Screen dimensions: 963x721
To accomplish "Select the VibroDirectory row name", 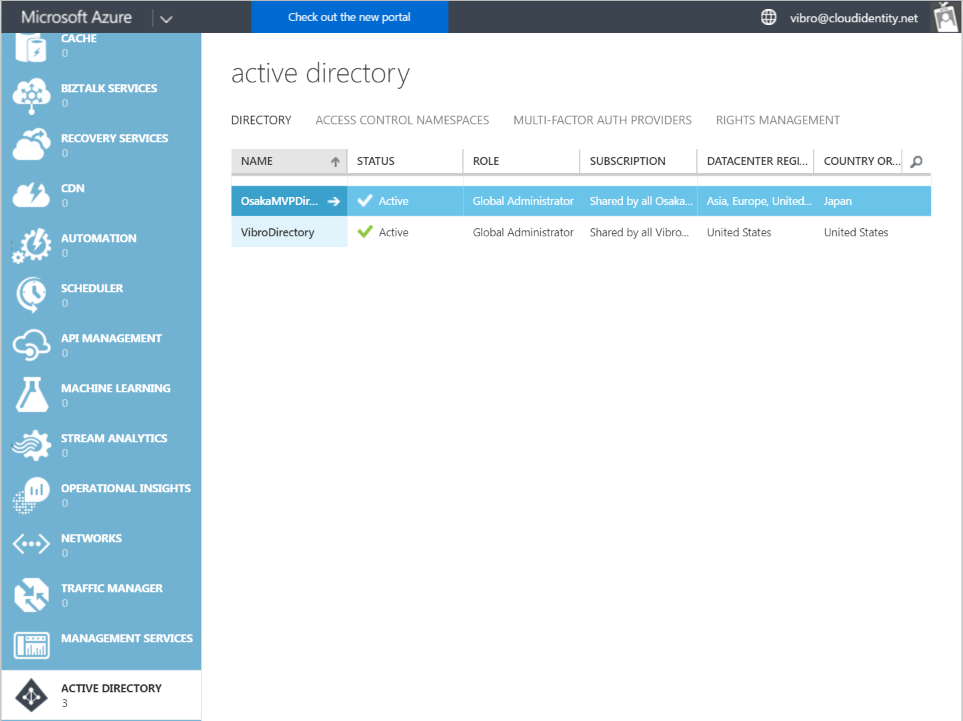I will tap(278, 232).
